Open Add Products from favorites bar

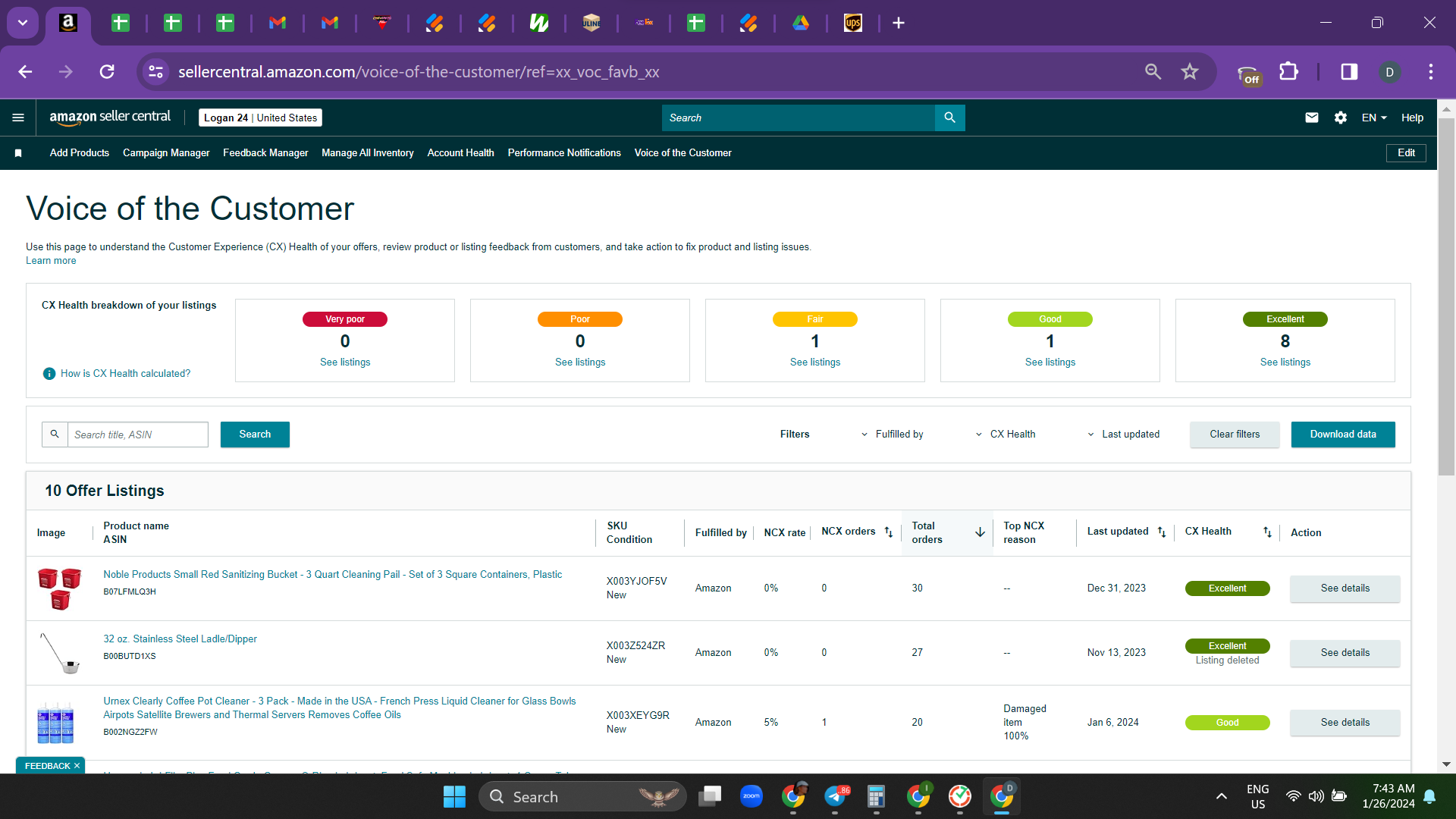tap(80, 153)
